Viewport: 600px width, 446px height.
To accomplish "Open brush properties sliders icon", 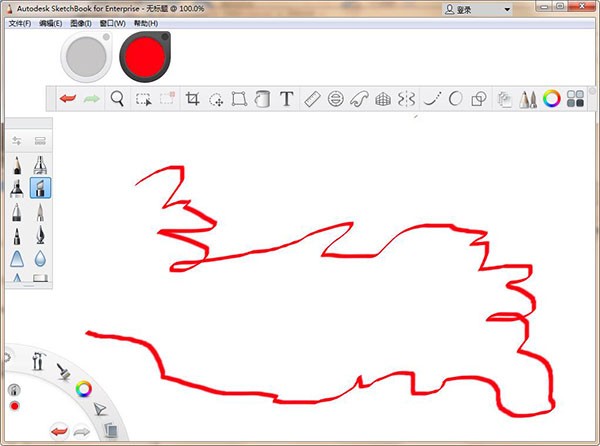I will click(17, 141).
